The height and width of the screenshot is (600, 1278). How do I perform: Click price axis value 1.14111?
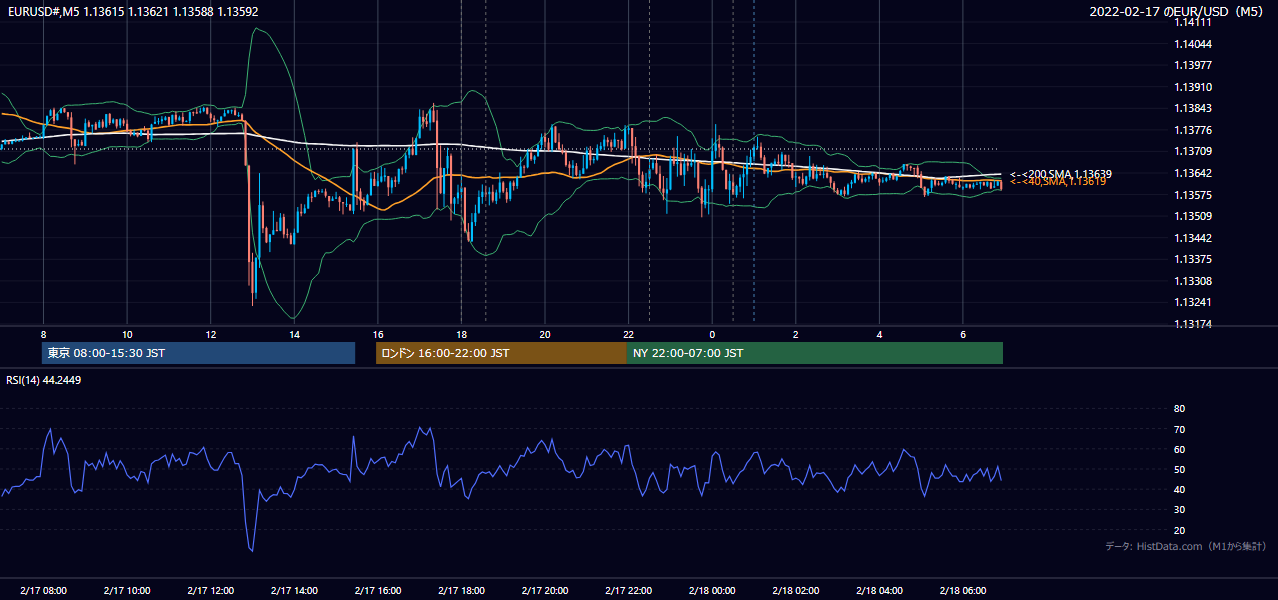[x=1194, y=23]
